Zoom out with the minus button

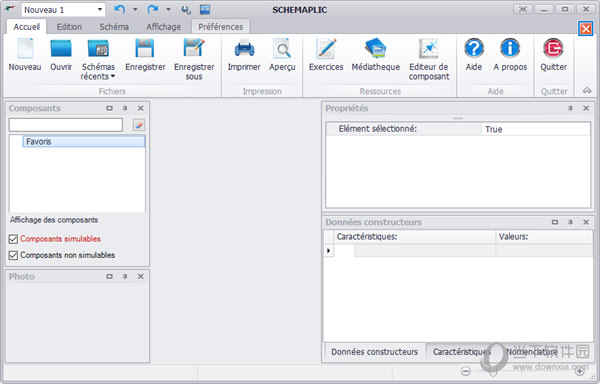tap(466, 371)
